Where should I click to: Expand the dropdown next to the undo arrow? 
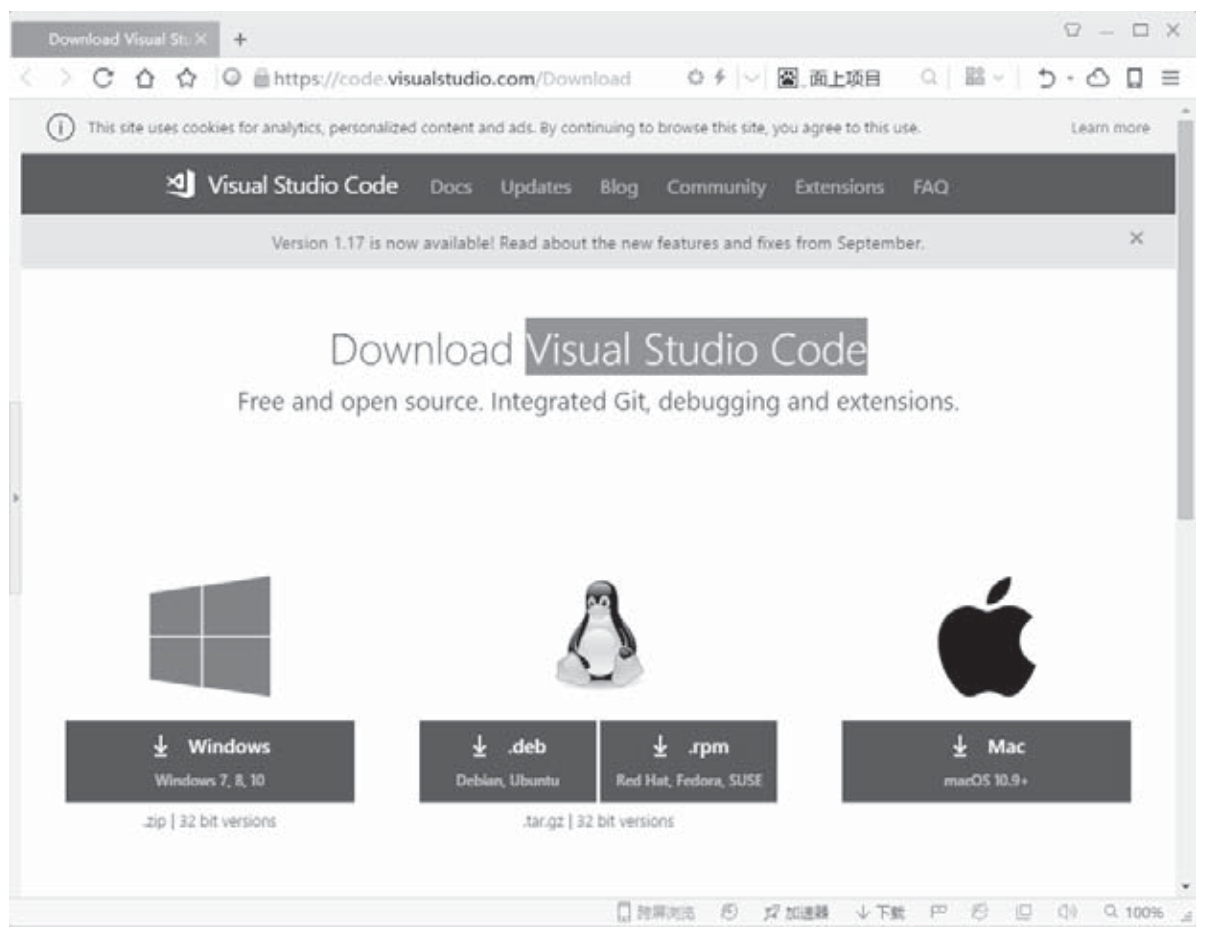[1070, 79]
